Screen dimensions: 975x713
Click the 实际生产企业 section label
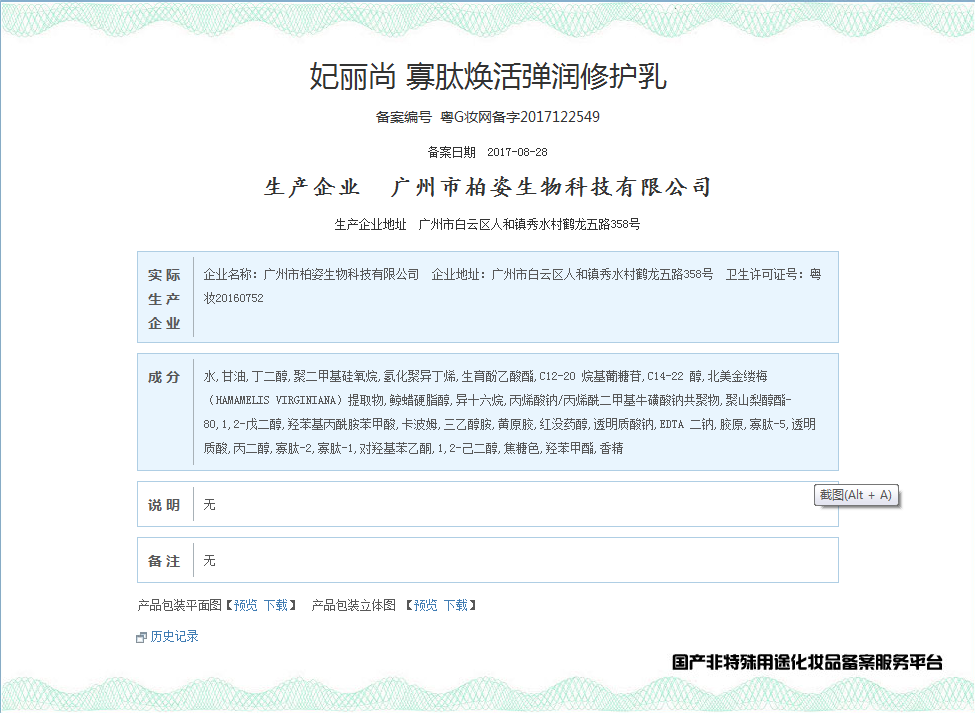click(x=164, y=298)
